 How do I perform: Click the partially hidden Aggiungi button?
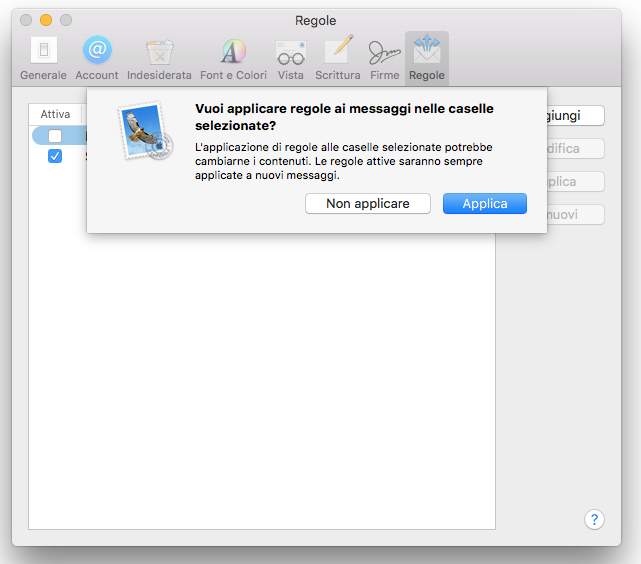pyautogui.click(x=576, y=116)
